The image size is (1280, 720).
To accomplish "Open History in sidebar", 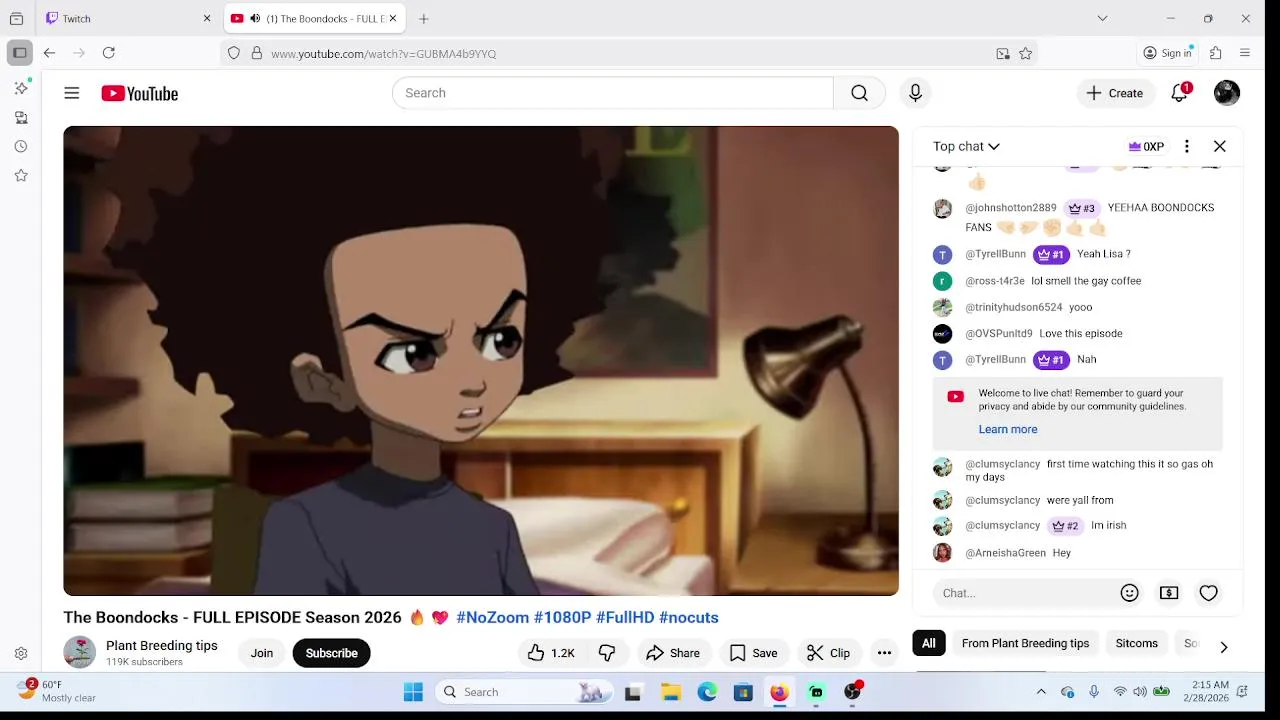I will (21, 146).
